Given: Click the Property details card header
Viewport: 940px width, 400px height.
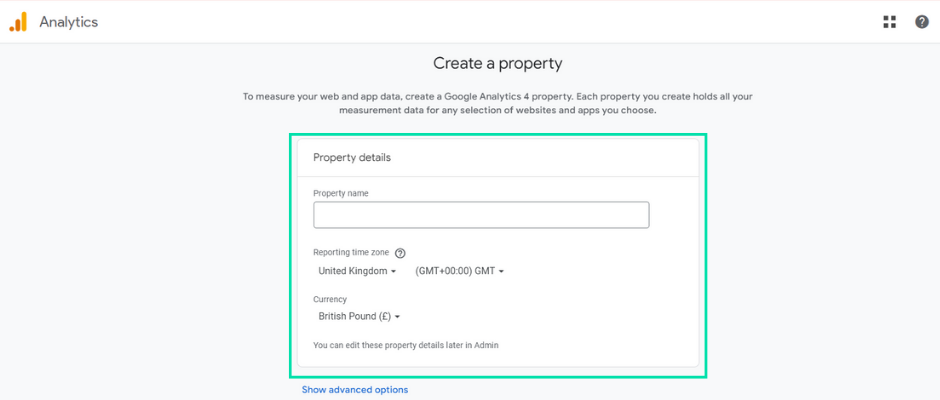Looking at the screenshot, I should (498, 158).
